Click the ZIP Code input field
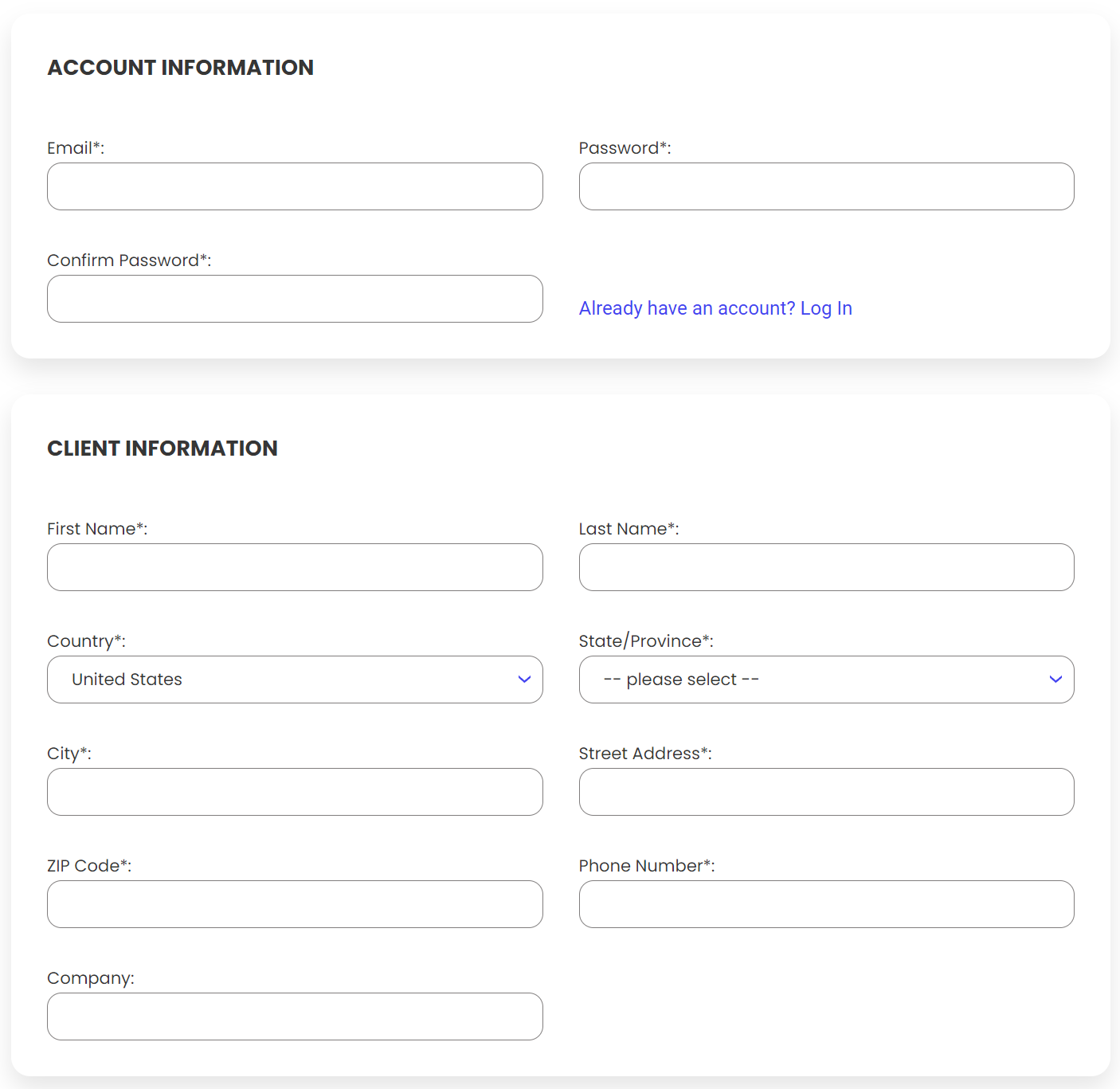The image size is (1120, 1089). 295,904
